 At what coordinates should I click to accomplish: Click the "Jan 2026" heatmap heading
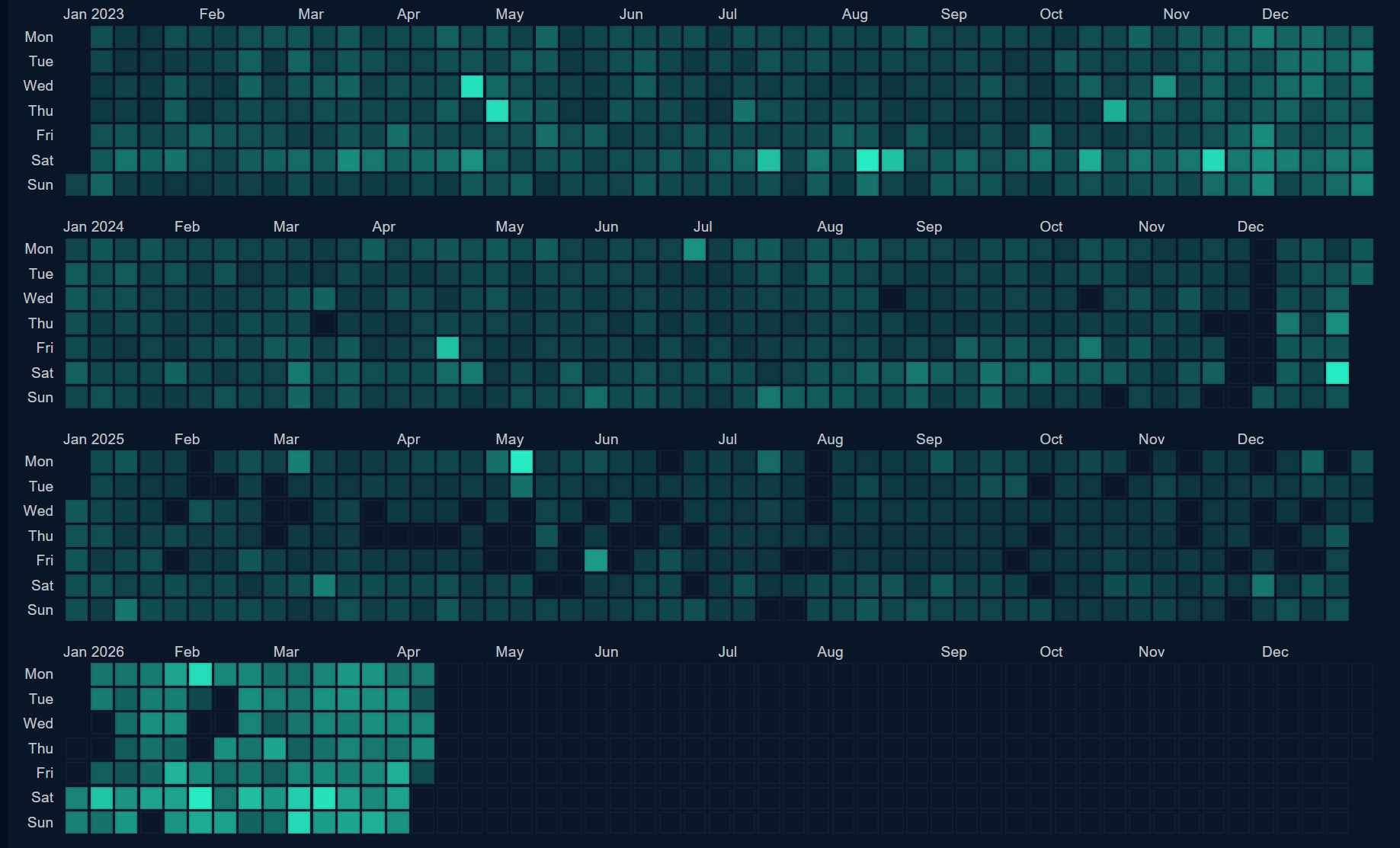[x=94, y=651]
